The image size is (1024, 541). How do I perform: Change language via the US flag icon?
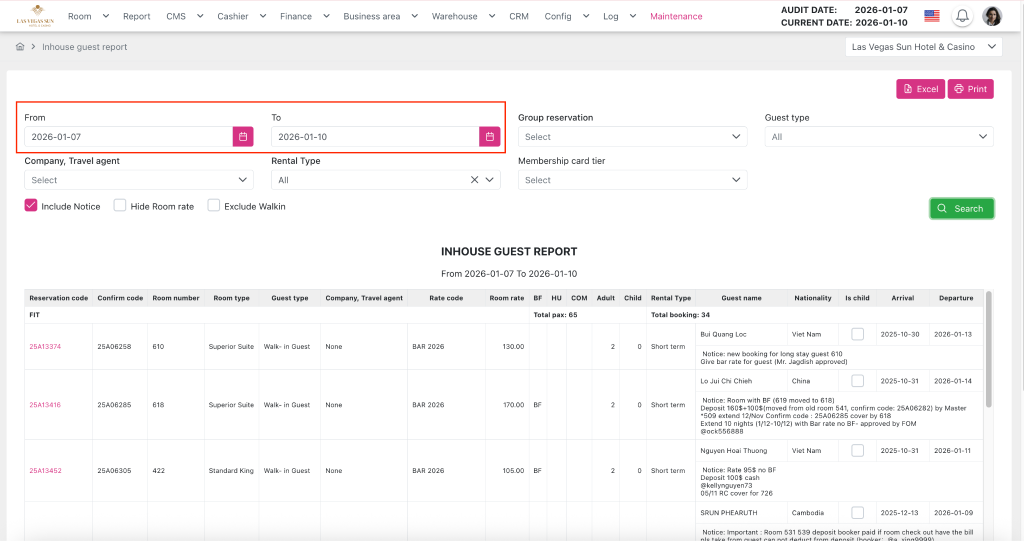931,16
